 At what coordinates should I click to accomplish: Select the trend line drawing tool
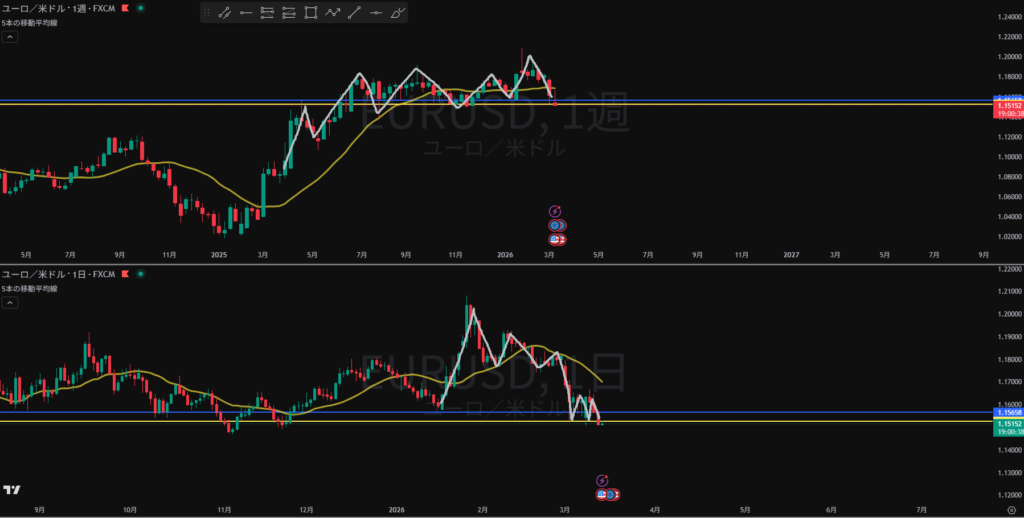coord(224,13)
